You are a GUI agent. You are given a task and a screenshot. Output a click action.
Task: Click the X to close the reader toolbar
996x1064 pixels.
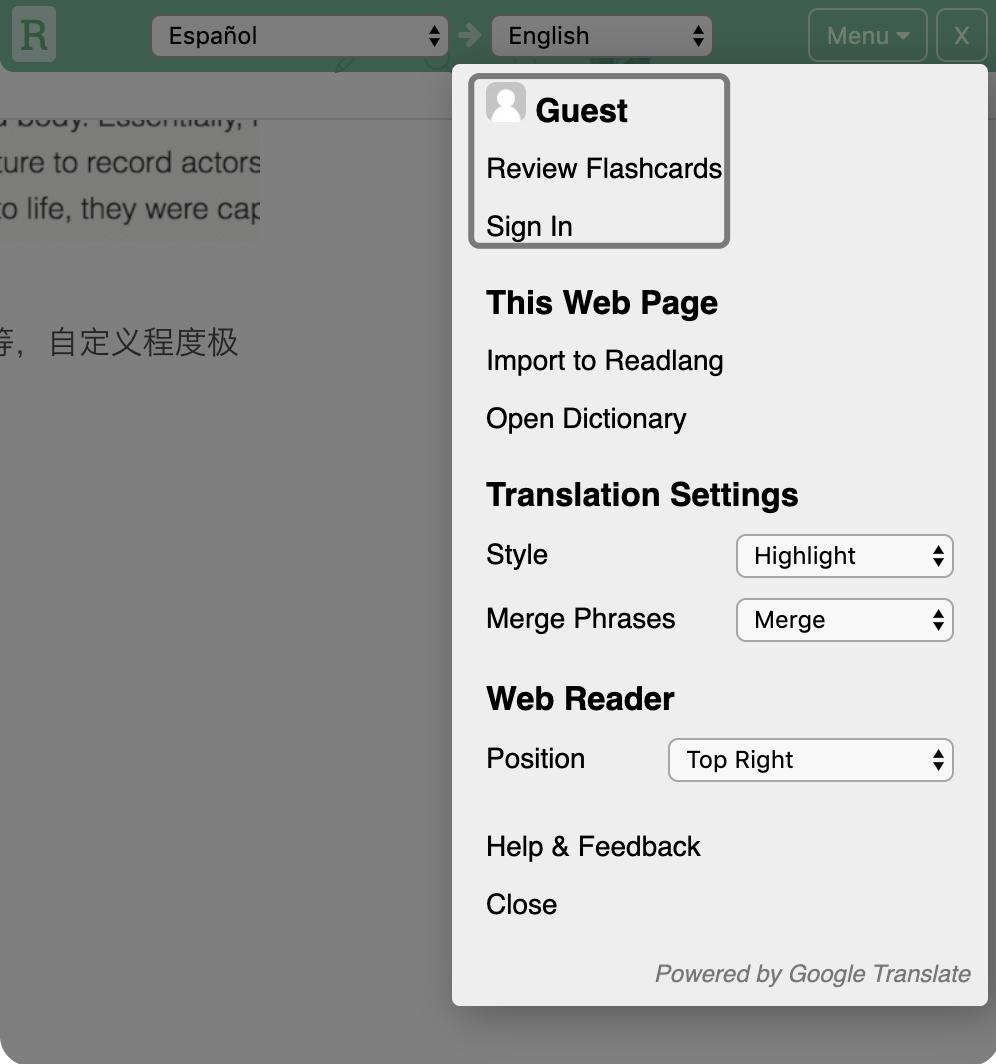961,35
